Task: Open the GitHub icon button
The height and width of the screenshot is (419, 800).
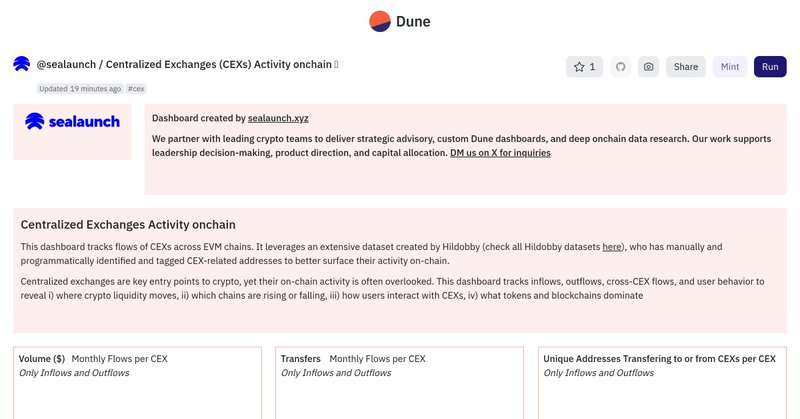Action: (x=620, y=67)
